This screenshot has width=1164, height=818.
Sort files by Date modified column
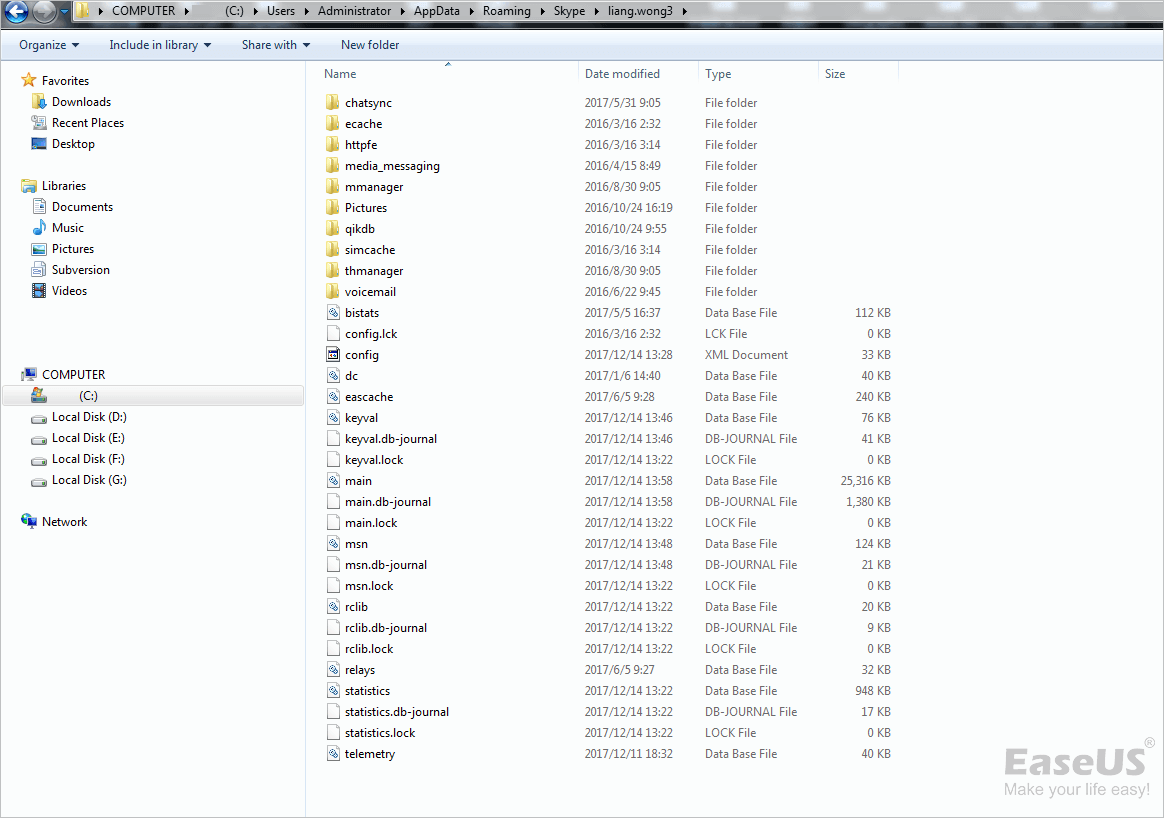click(x=622, y=74)
